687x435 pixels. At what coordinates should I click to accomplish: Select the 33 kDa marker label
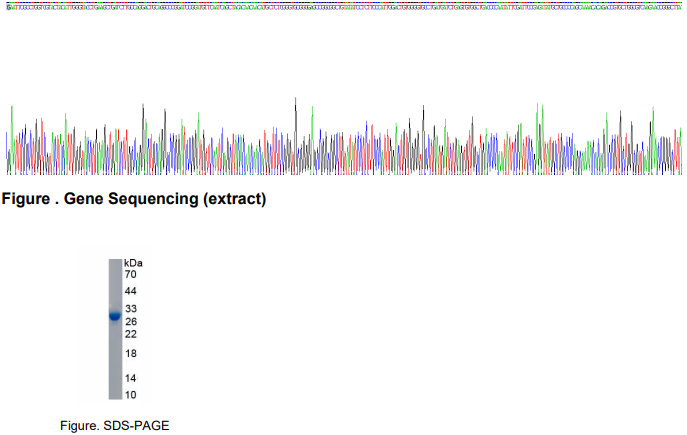[x=131, y=309]
